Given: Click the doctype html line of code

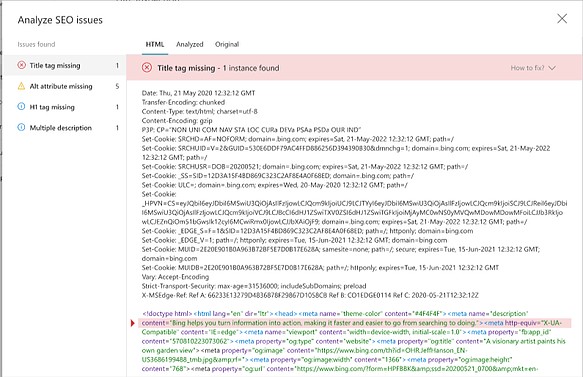Looking at the screenshot, I should 335,314.
